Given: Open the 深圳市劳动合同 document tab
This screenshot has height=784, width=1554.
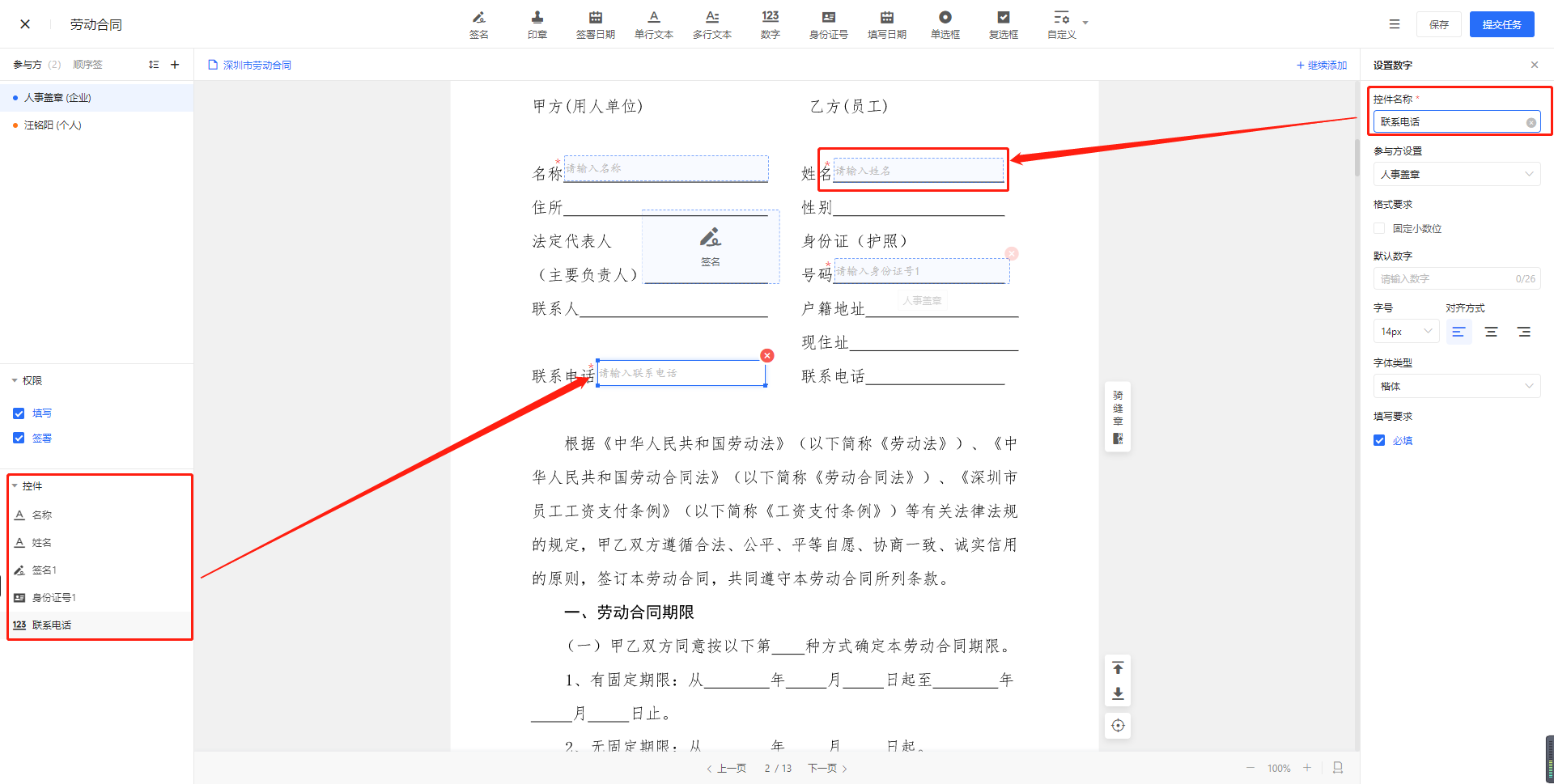Looking at the screenshot, I should 257,65.
